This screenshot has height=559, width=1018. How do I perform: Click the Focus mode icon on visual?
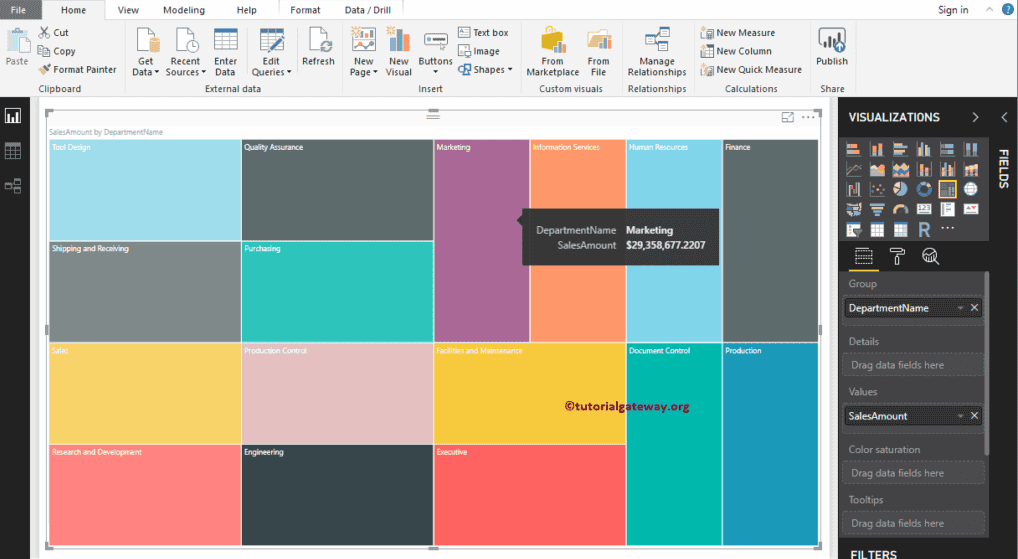(x=788, y=118)
